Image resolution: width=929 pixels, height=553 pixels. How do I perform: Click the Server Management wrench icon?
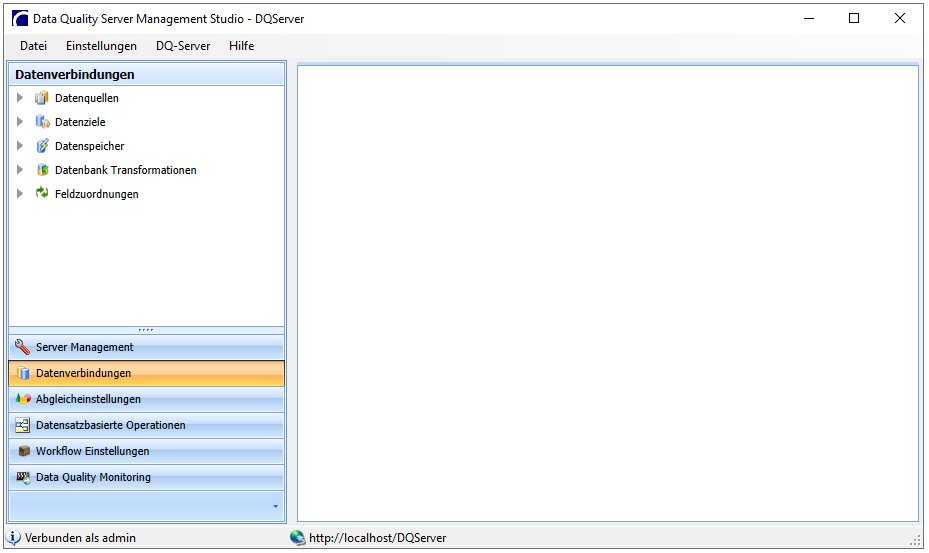tap(23, 347)
